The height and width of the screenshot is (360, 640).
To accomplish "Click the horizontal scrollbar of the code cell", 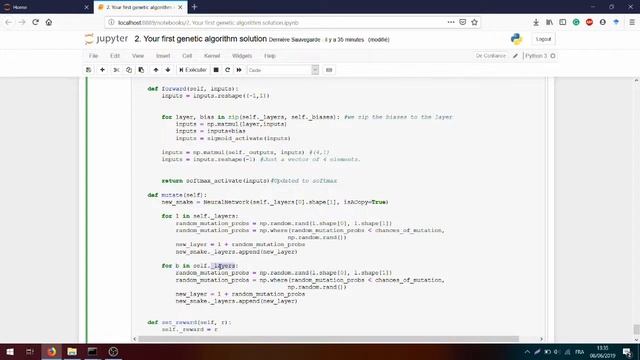I will [329, 339].
